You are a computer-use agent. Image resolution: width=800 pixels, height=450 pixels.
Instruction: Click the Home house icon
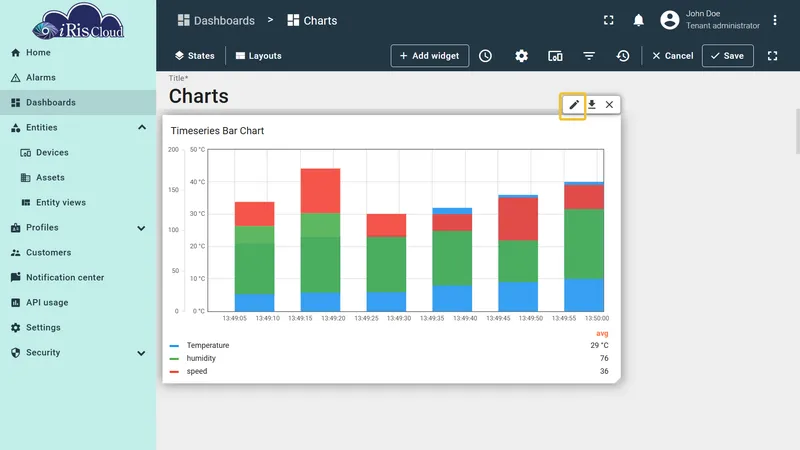click(x=15, y=53)
